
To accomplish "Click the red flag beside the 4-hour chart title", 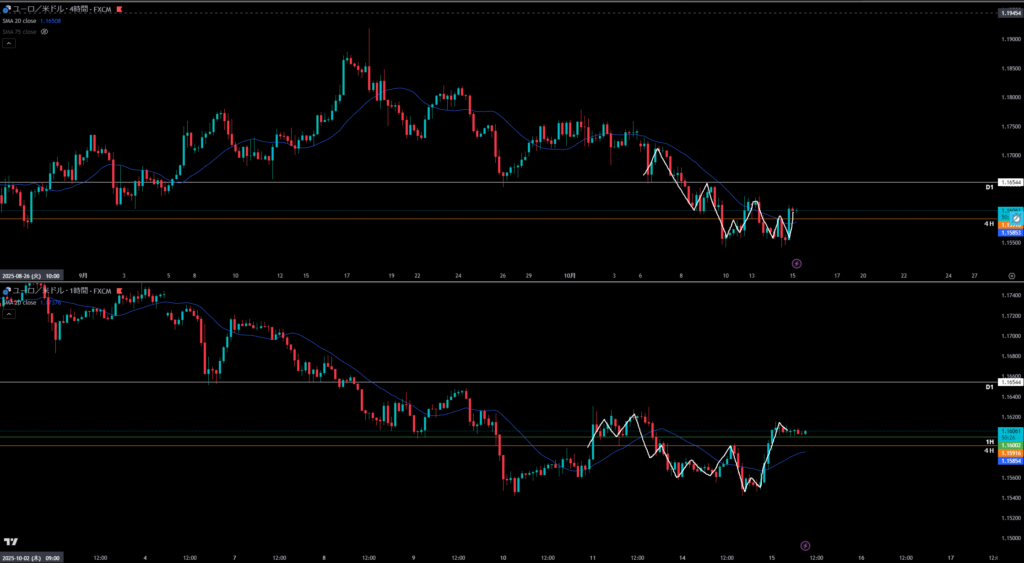I will point(121,9).
